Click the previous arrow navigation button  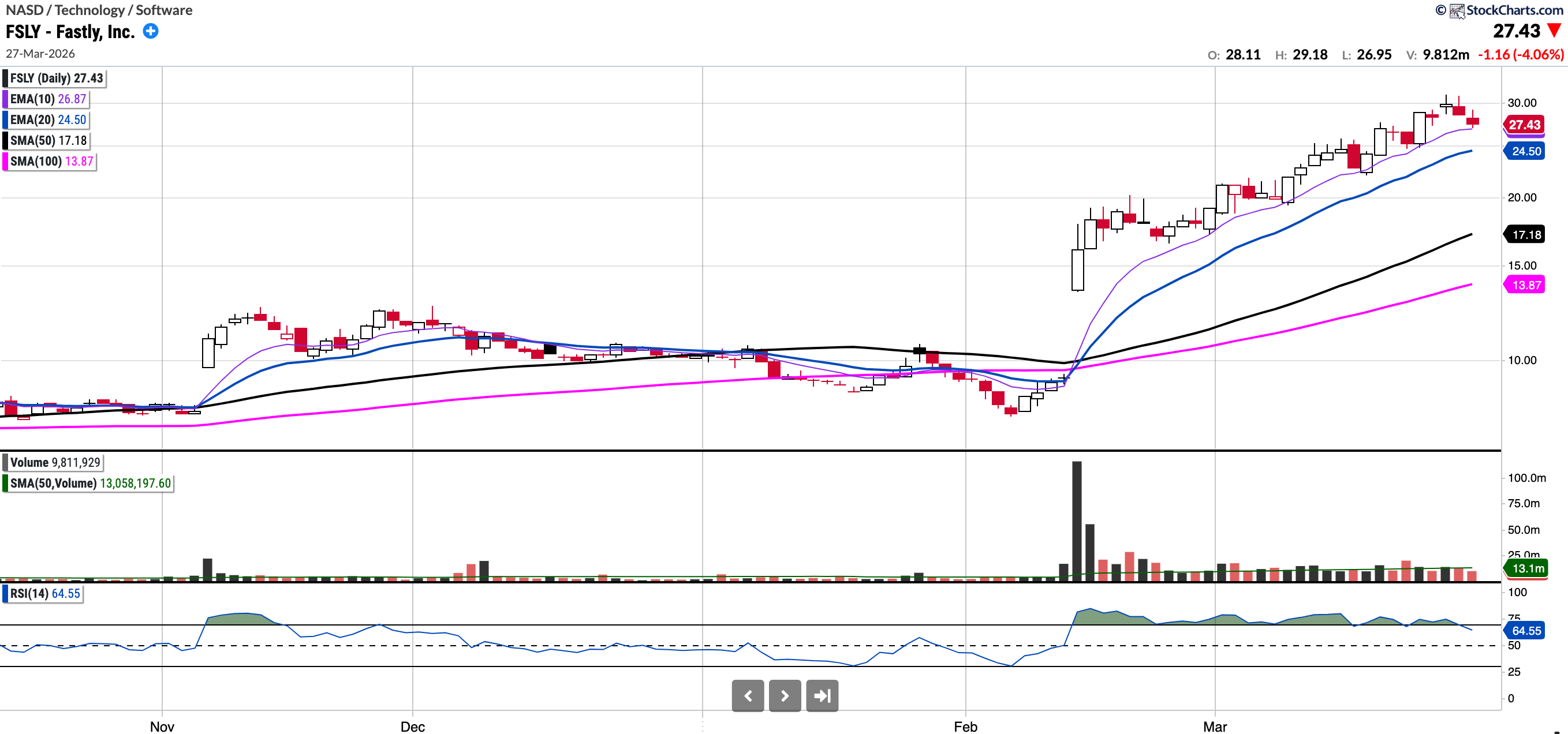pyautogui.click(x=748, y=696)
